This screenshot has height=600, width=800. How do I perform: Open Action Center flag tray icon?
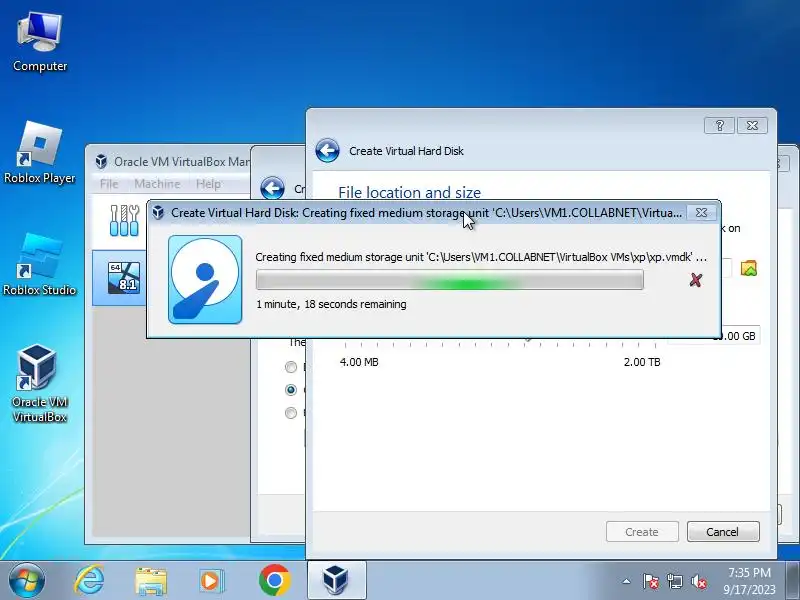(x=651, y=581)
